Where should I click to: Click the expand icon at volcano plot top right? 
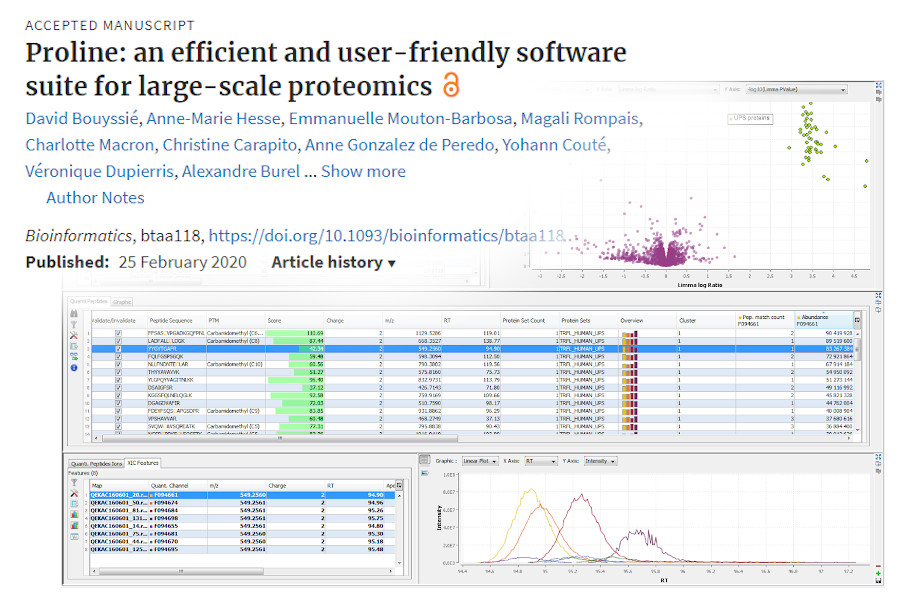pos(879,85)
